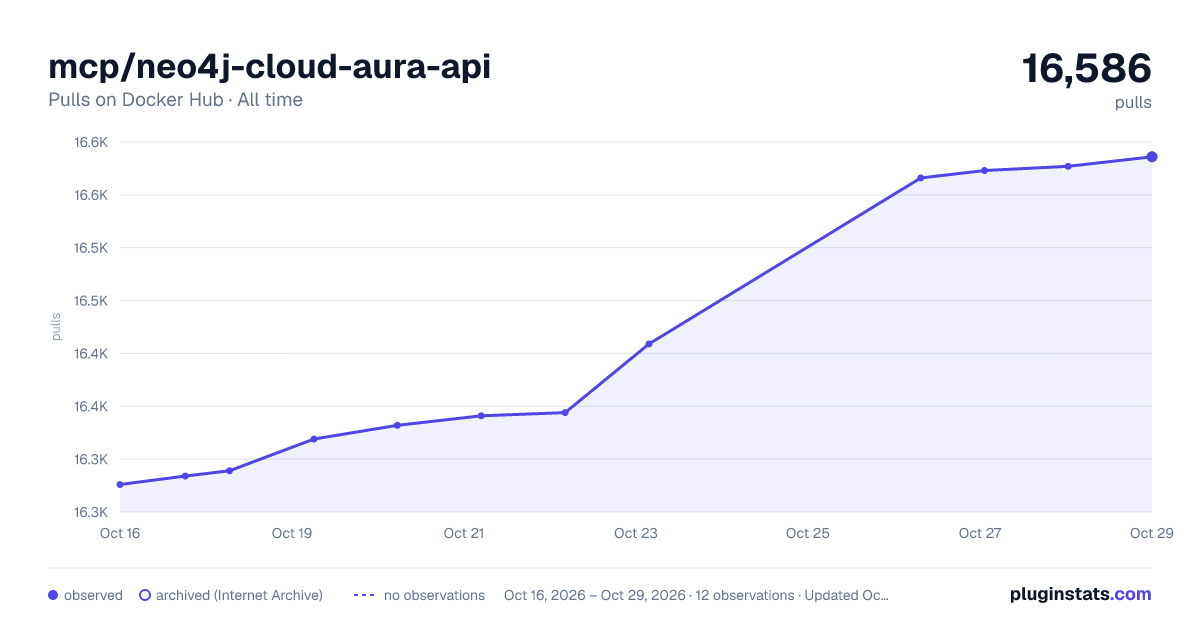Select the data point between Oct 27 and Oct 29
The height and width of the screenshot is (630, 1200).
1068,166
